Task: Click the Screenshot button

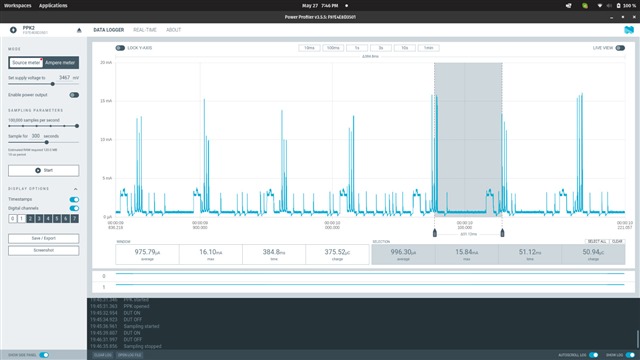Action: tap(44, 250)
